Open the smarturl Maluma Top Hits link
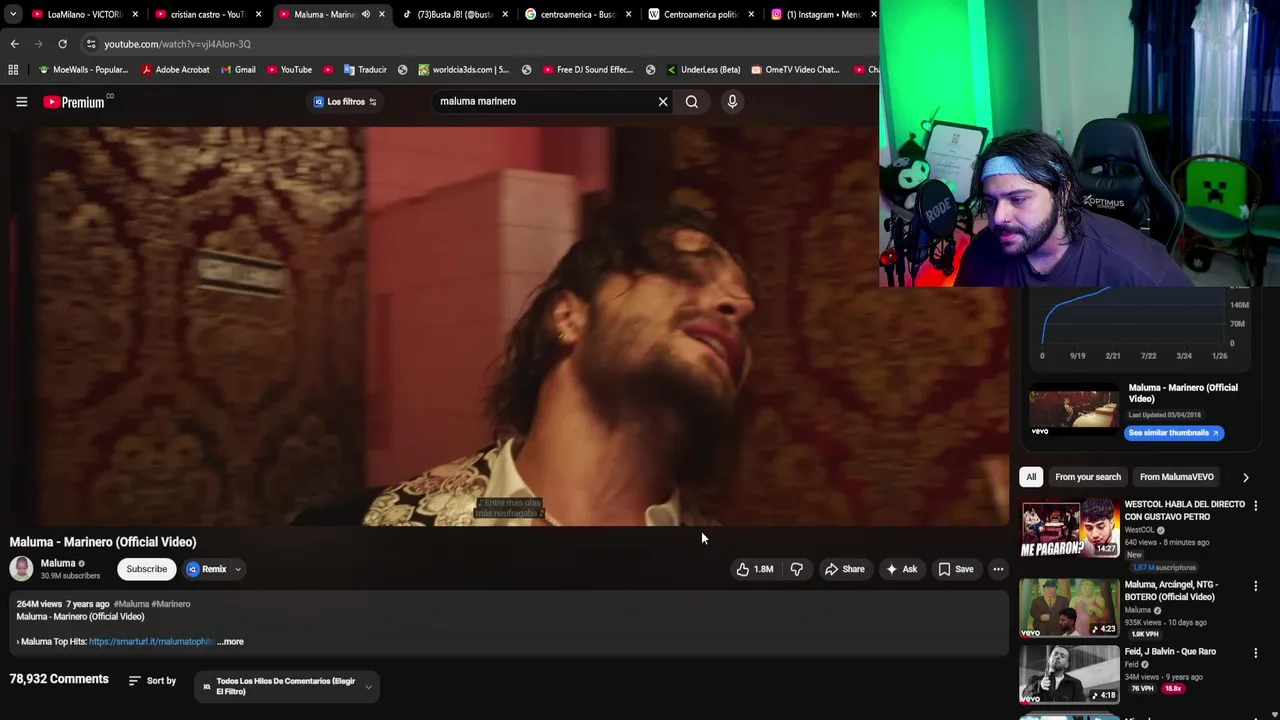 [x=151, y=642]
